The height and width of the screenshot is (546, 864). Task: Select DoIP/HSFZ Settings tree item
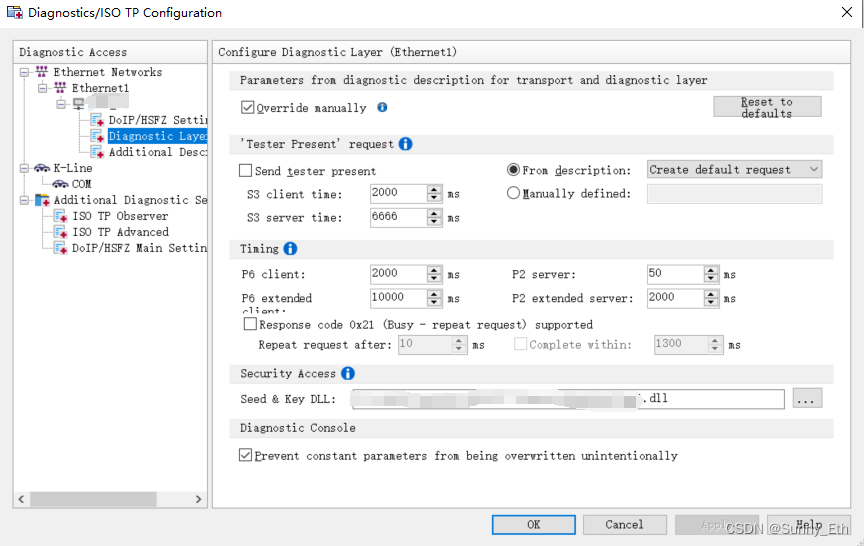pos(157,120)
